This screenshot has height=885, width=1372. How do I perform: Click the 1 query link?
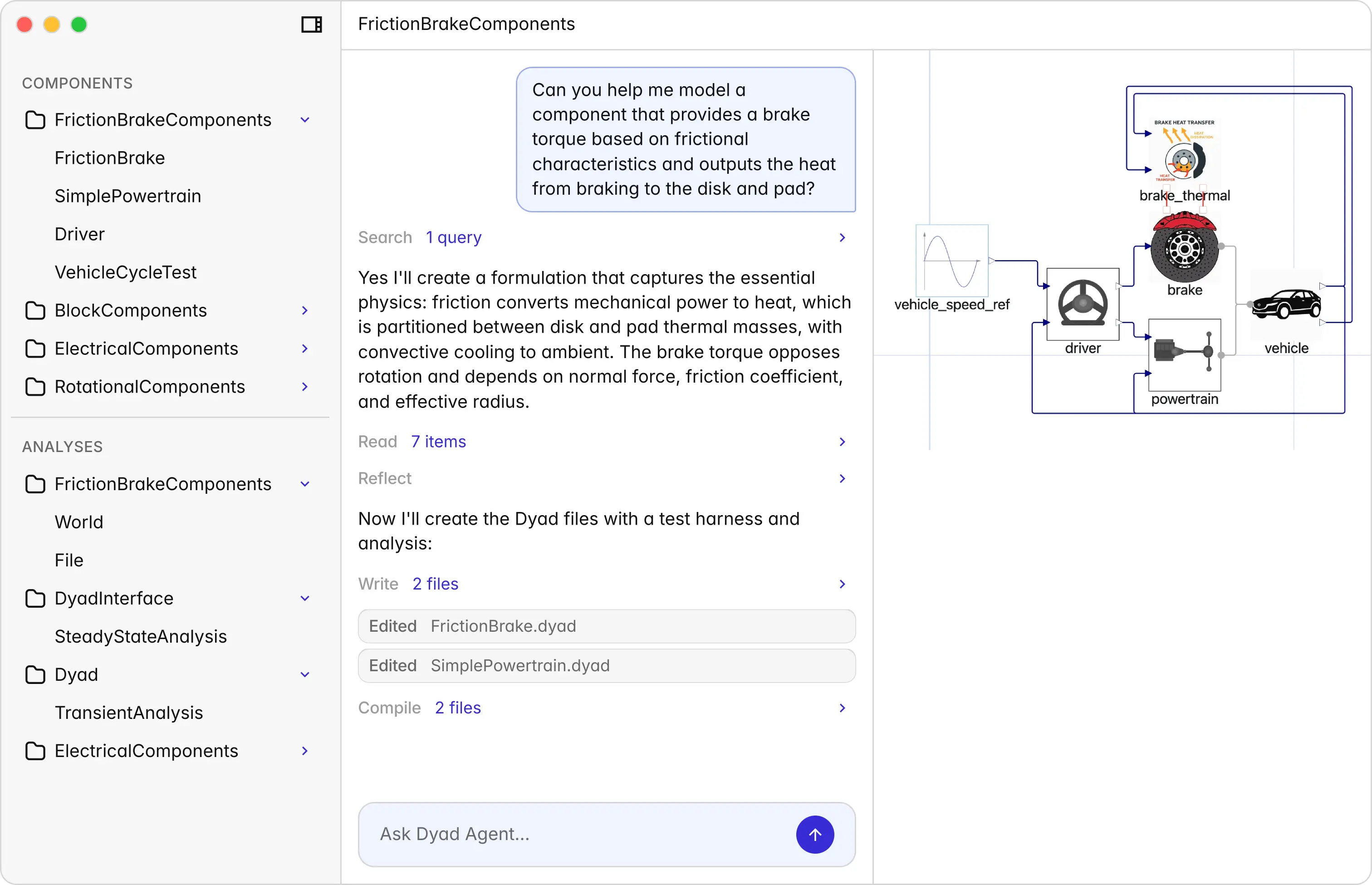453,237
